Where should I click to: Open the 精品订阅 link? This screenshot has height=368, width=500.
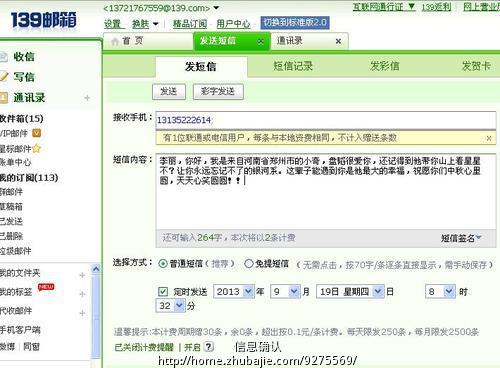(190, 24)
